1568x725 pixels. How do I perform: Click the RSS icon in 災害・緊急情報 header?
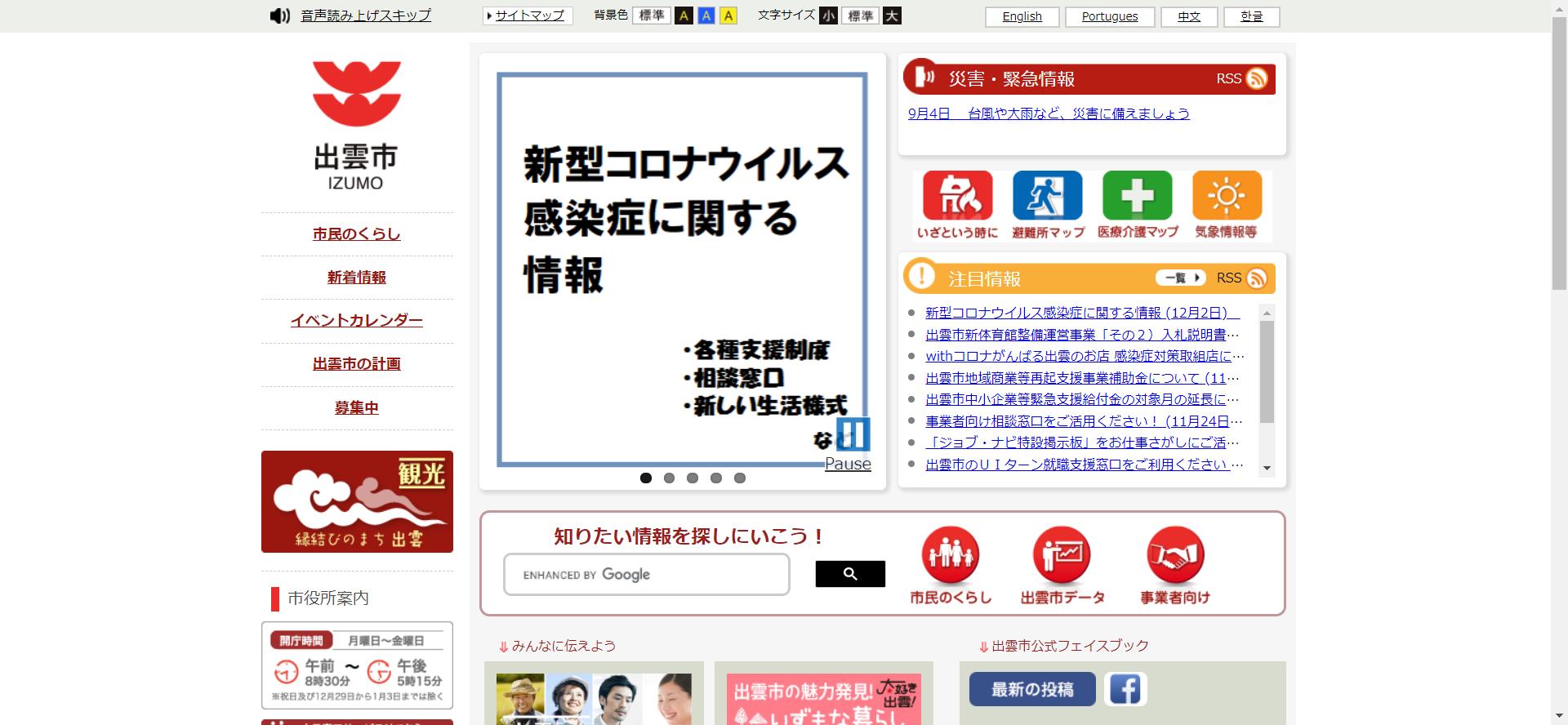pos(1257,78)
